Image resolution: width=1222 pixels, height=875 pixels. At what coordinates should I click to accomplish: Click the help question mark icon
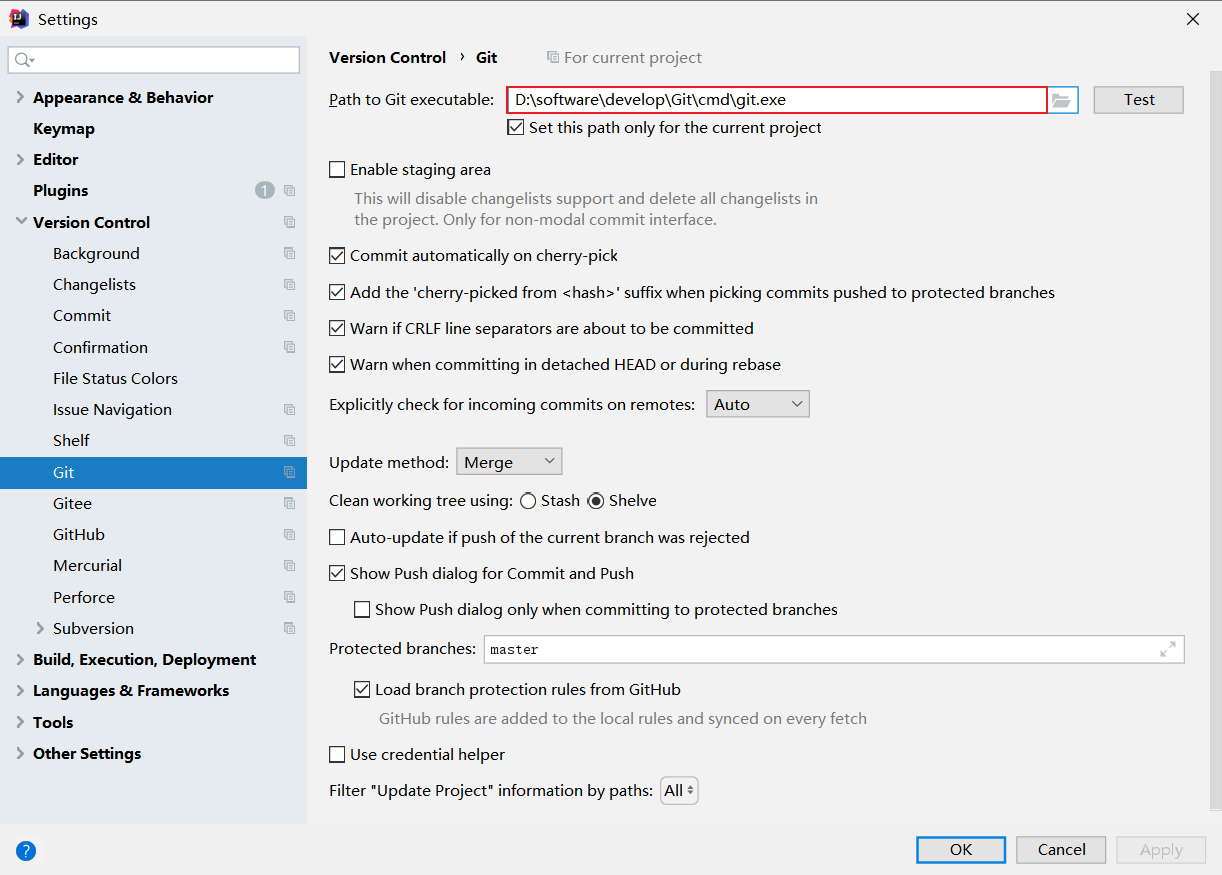(26, 851)
